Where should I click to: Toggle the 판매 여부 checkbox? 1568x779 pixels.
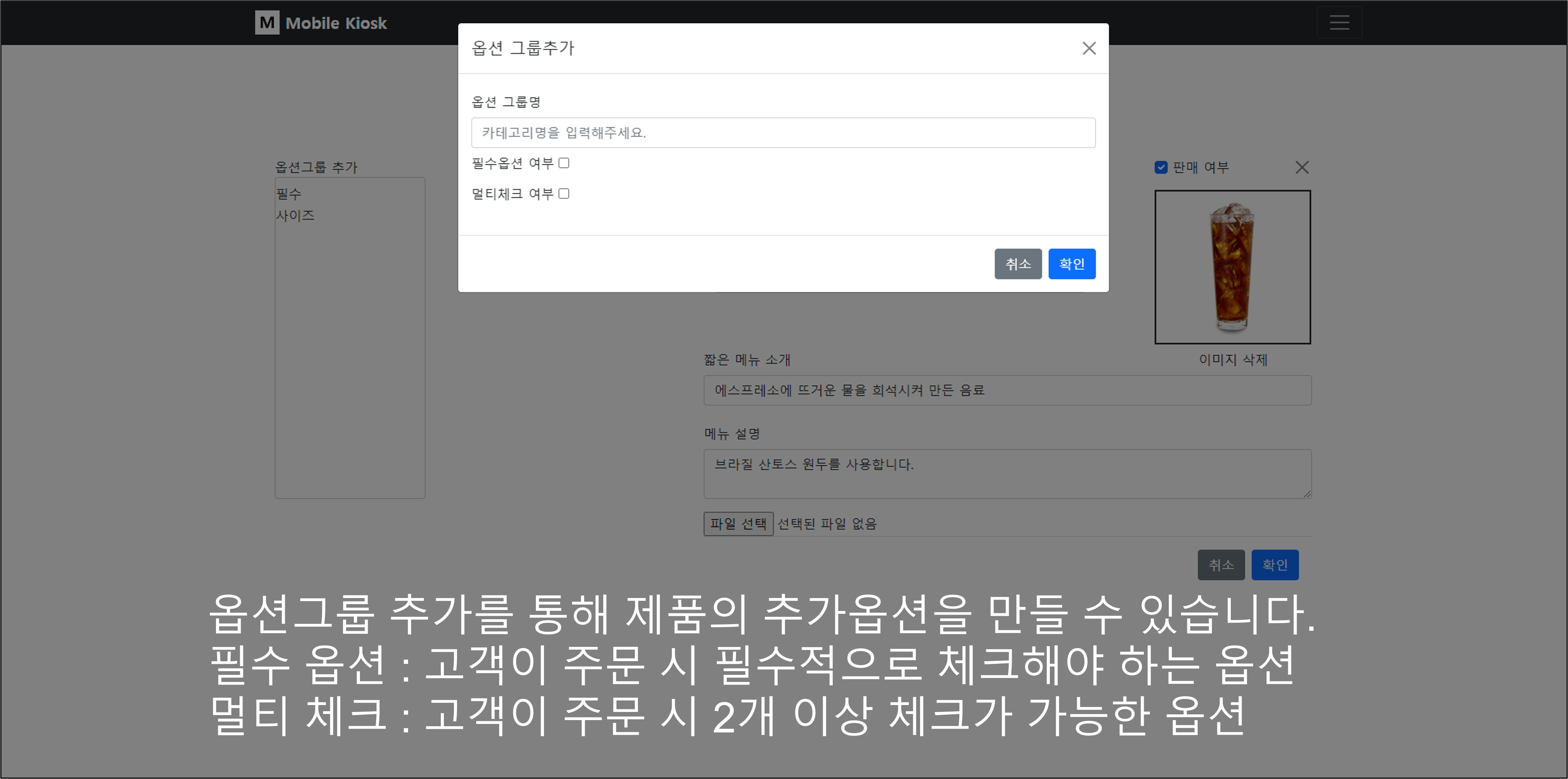coord(1161,168)
